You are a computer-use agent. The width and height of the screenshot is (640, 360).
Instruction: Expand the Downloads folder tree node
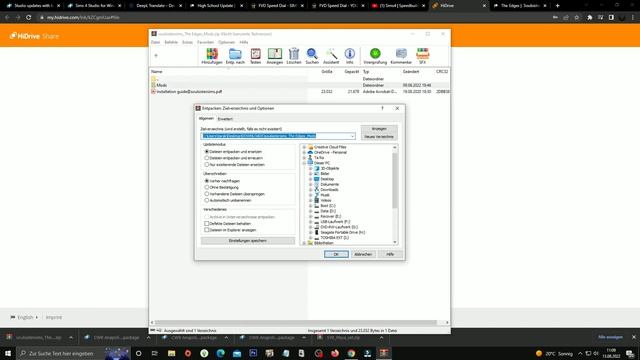click(311, 190)
